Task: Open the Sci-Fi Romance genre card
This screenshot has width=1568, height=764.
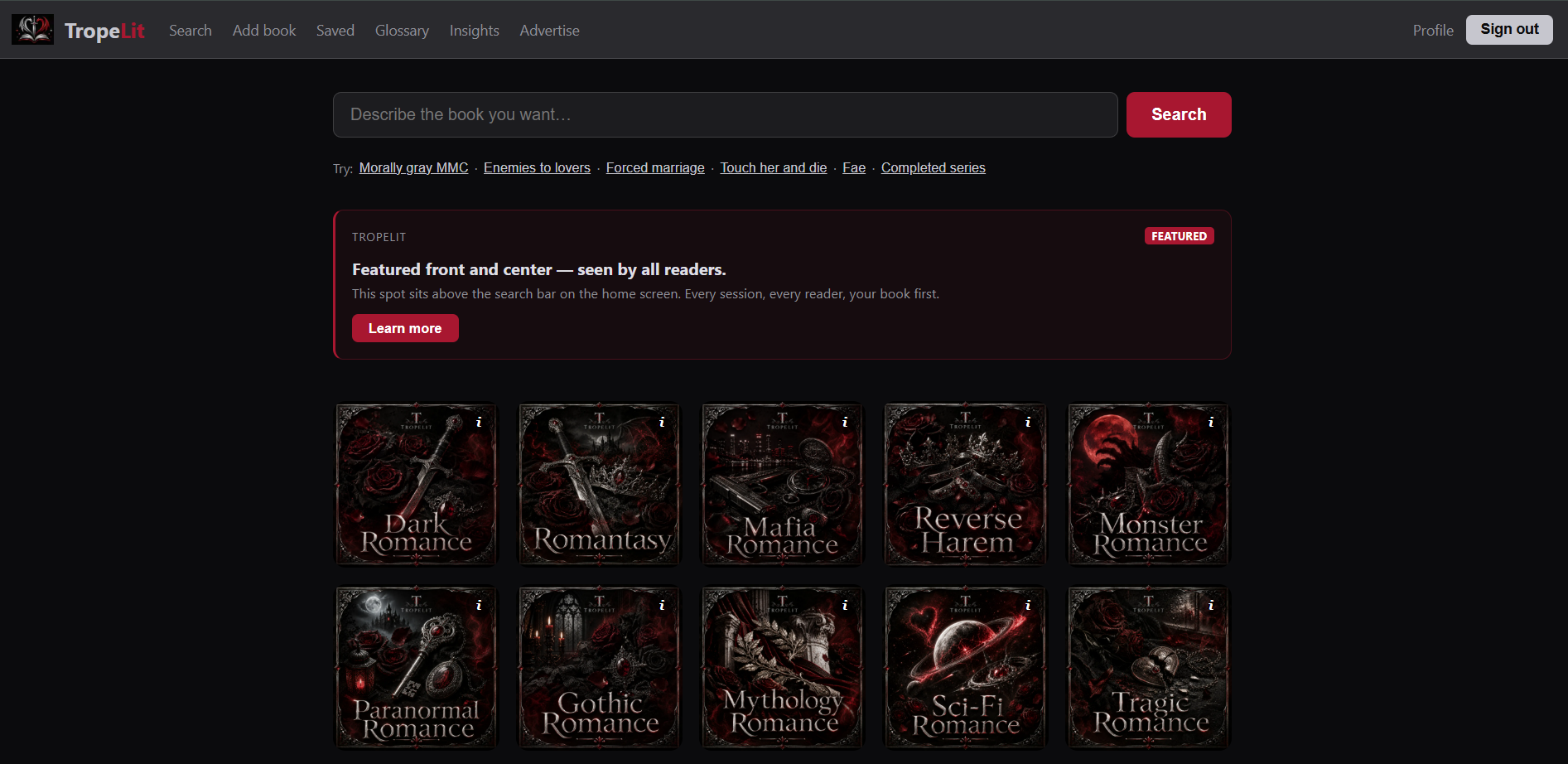Action: point(965,667)
